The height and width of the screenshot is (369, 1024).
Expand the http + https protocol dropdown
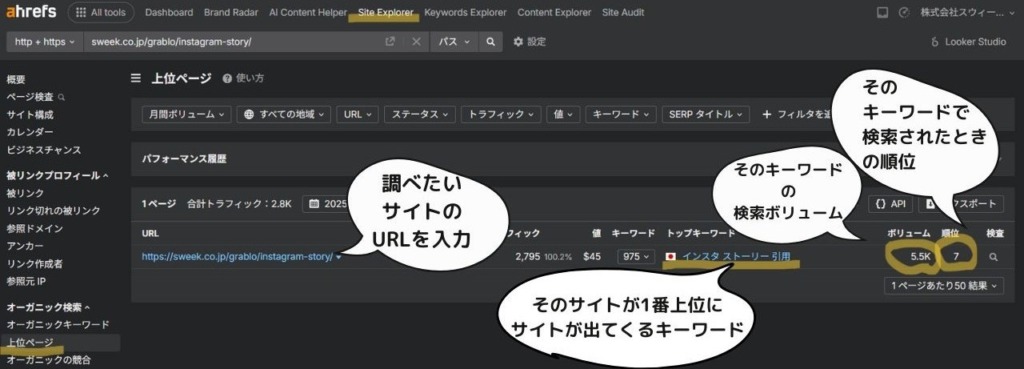point(44,42)
